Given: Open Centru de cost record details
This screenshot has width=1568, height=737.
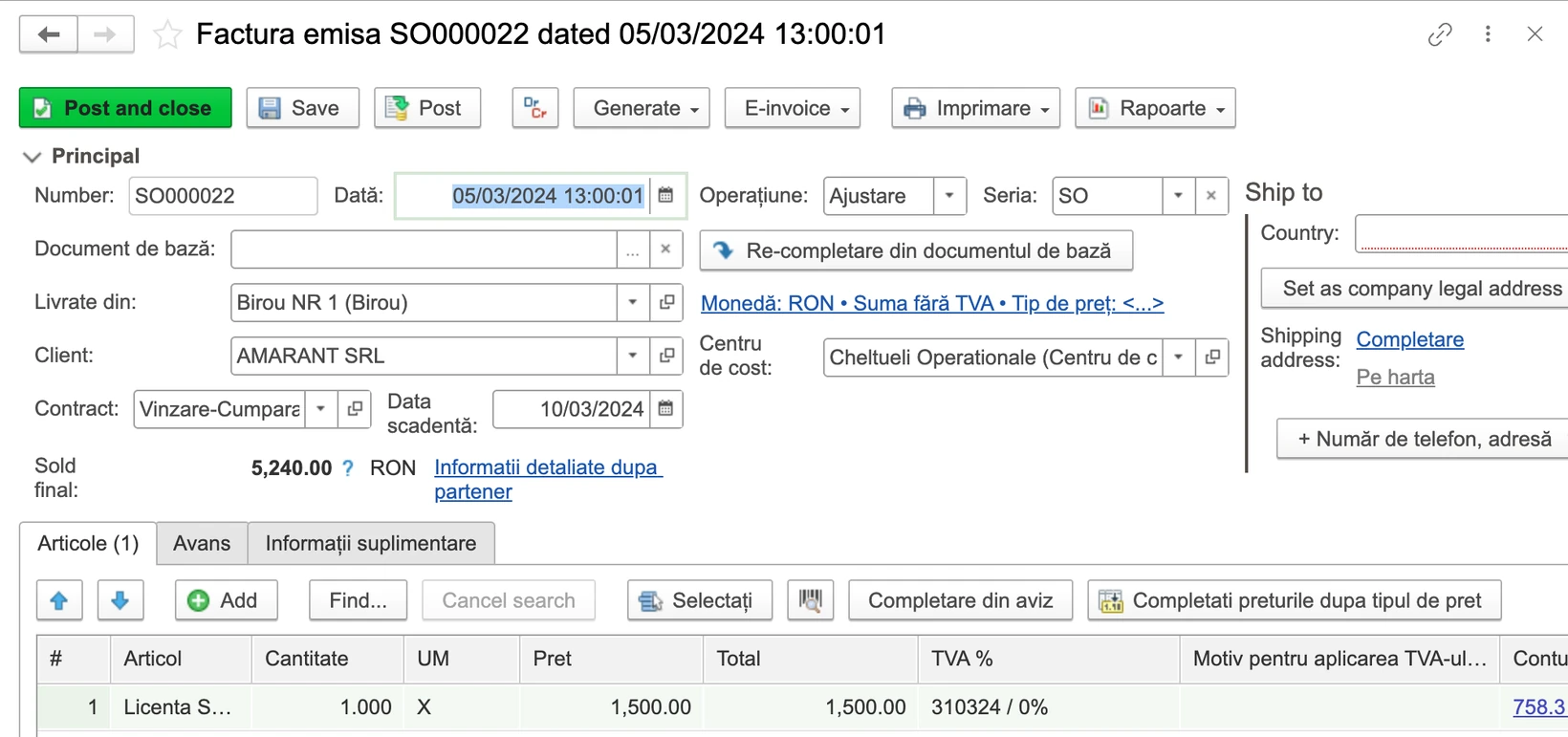Looking at the screenshot, I should coord(1212,357).
